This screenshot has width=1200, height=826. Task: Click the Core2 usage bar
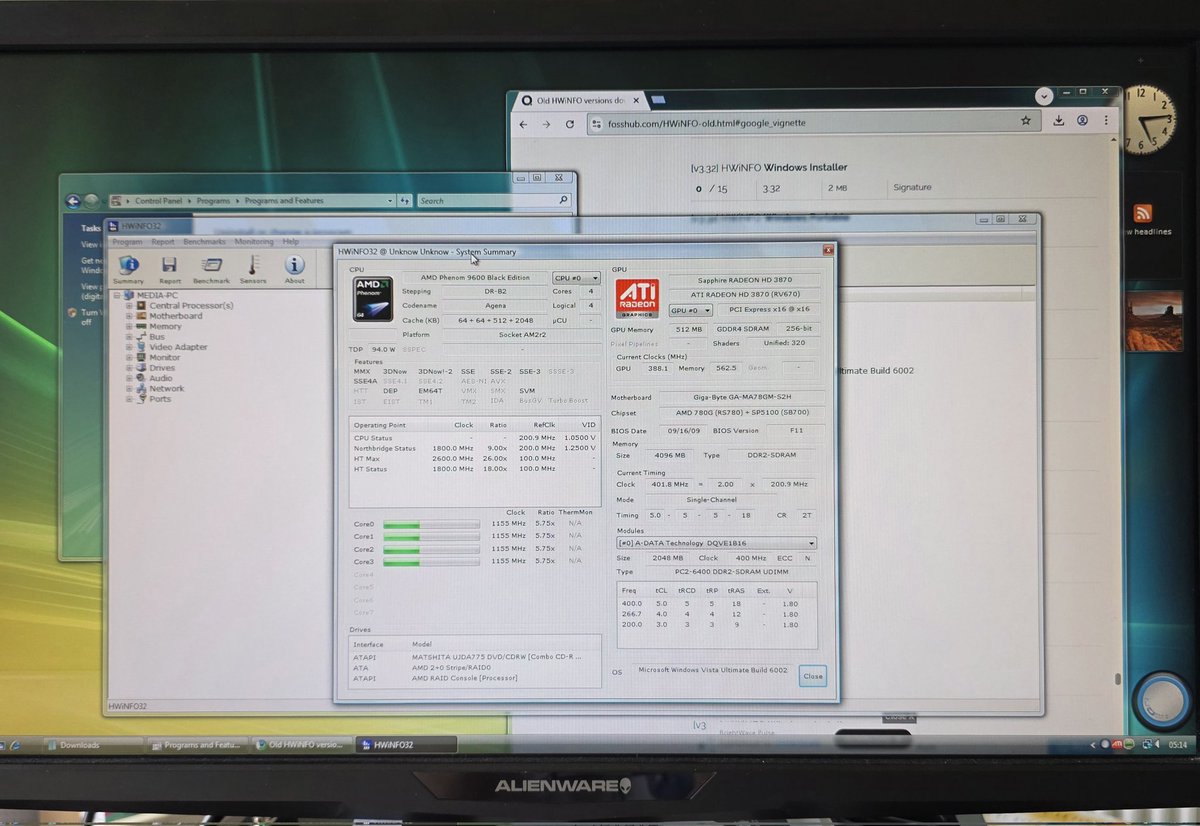431,549
